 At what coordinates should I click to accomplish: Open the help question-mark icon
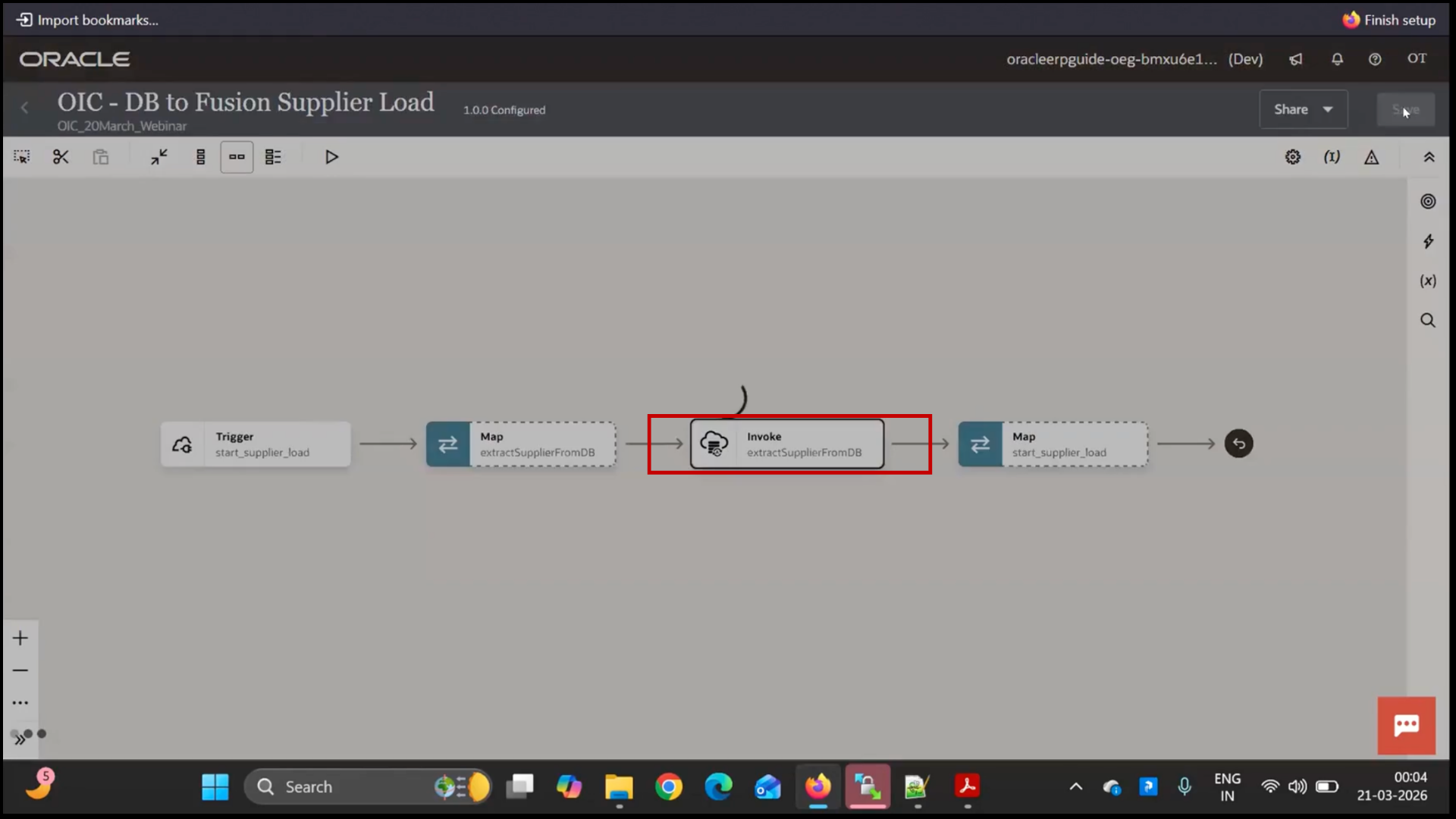(x=1375, y=59)
